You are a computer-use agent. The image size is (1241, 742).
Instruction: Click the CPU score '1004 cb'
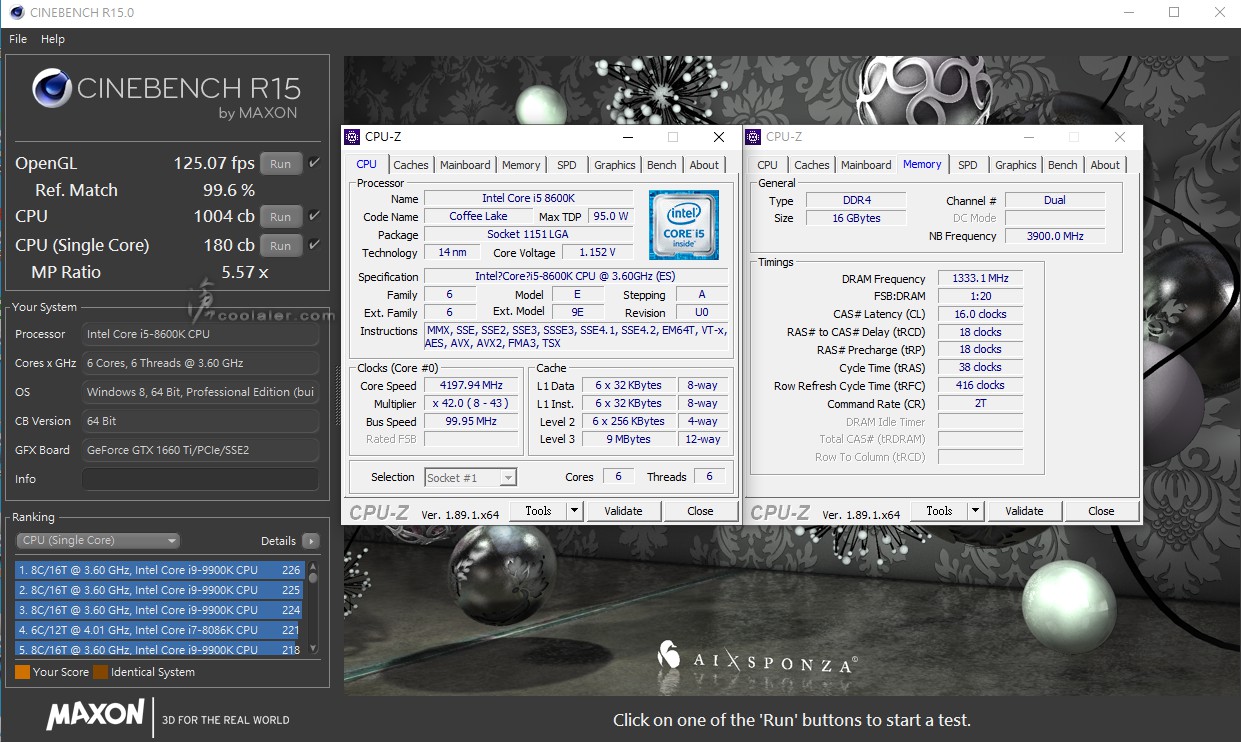224,216
